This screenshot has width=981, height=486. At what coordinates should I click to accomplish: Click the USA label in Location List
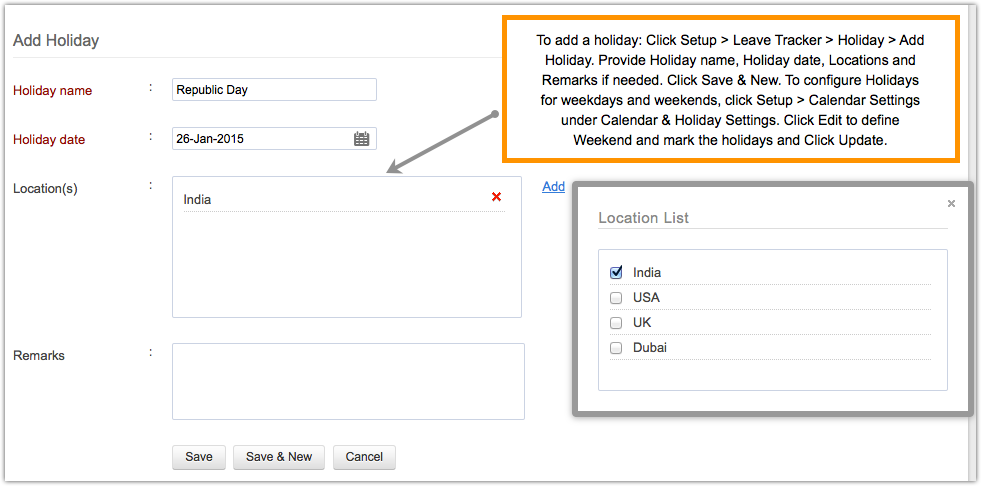646,298
